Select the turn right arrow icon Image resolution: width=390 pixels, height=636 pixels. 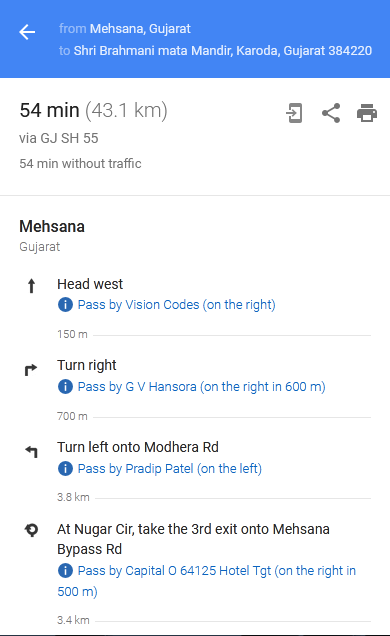pyautogui.click(x=31, y=370)
